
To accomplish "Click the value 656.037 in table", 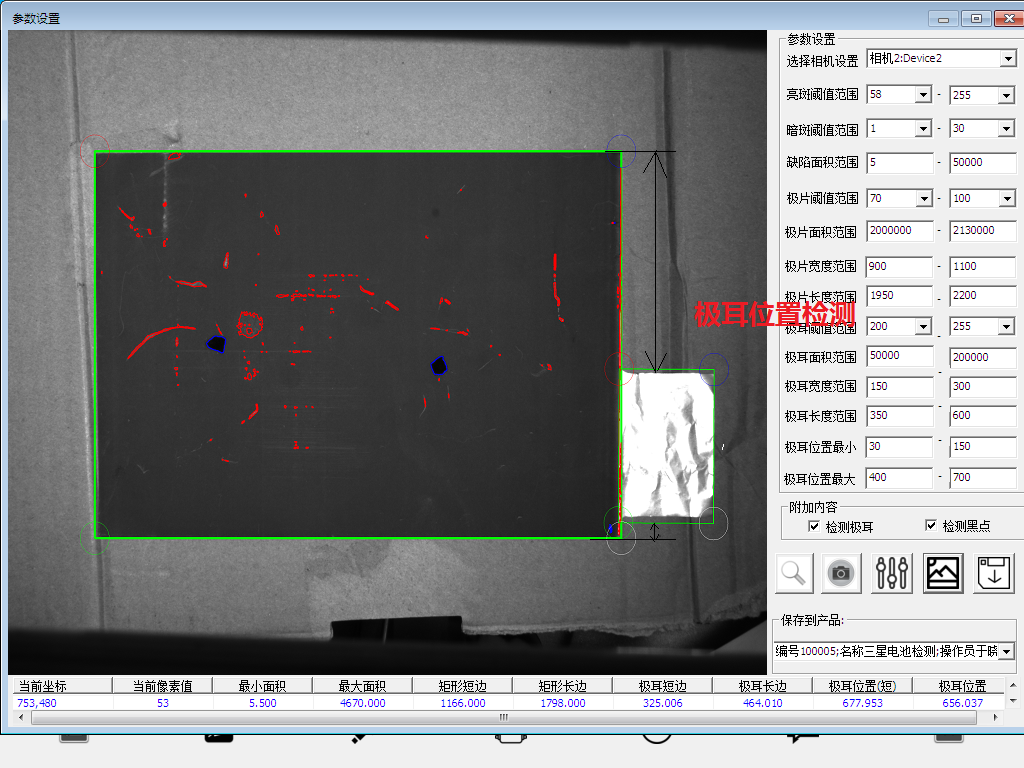I will tap(963, 703).
